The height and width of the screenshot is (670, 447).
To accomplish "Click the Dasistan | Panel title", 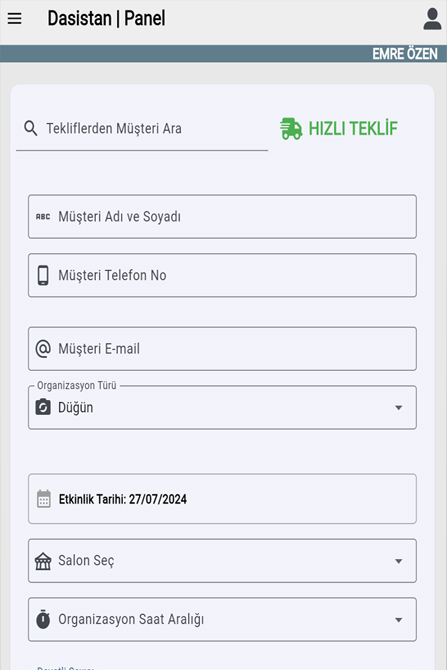I will coord(106,18).
